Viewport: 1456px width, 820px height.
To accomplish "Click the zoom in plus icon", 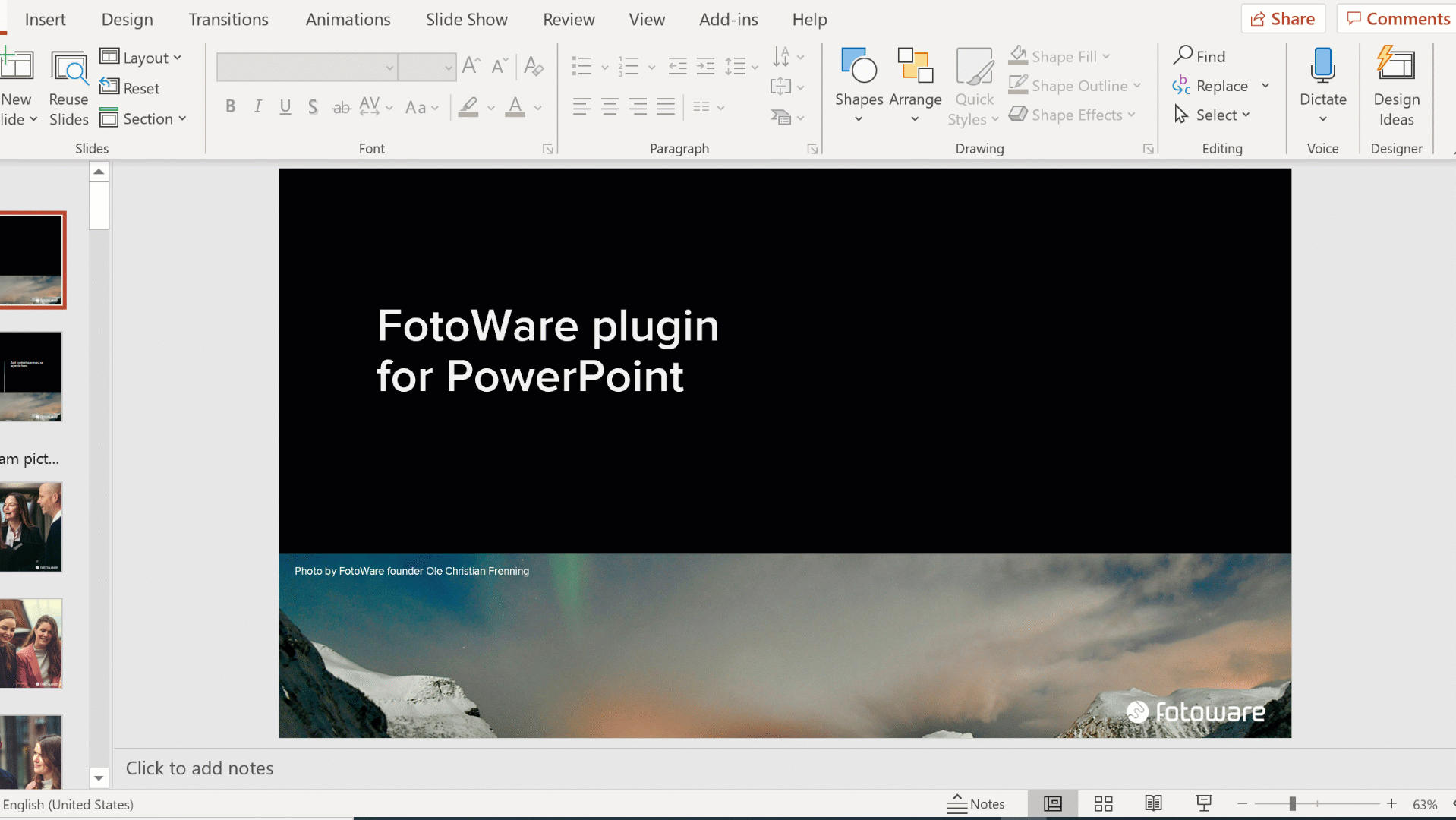I will tap(1391, 803).
